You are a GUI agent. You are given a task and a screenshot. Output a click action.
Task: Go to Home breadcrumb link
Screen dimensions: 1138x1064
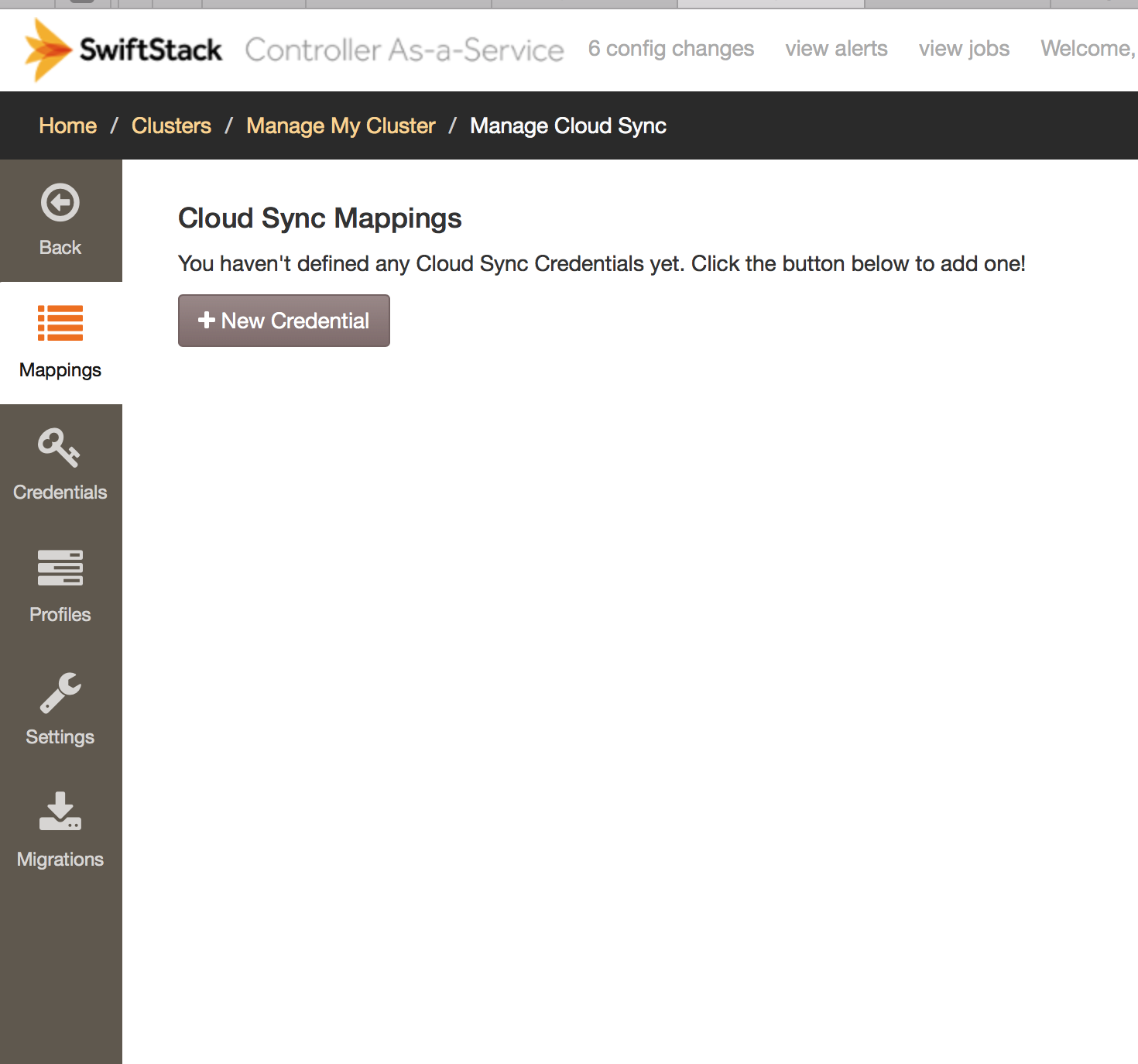[68, 125]
